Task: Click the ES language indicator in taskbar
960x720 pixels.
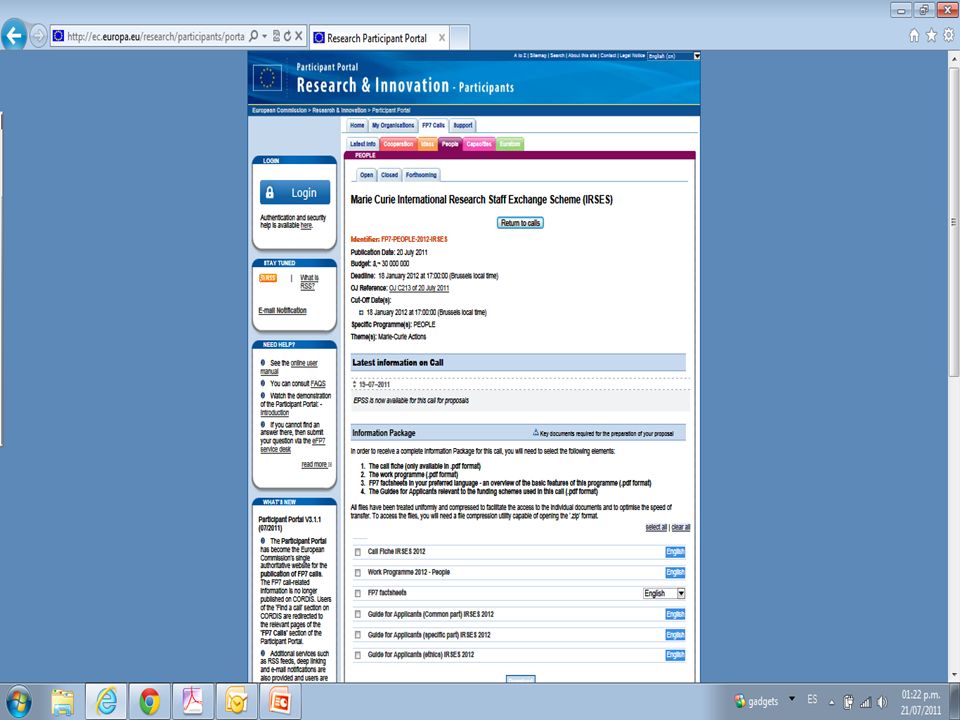Action: click(812, 699)
